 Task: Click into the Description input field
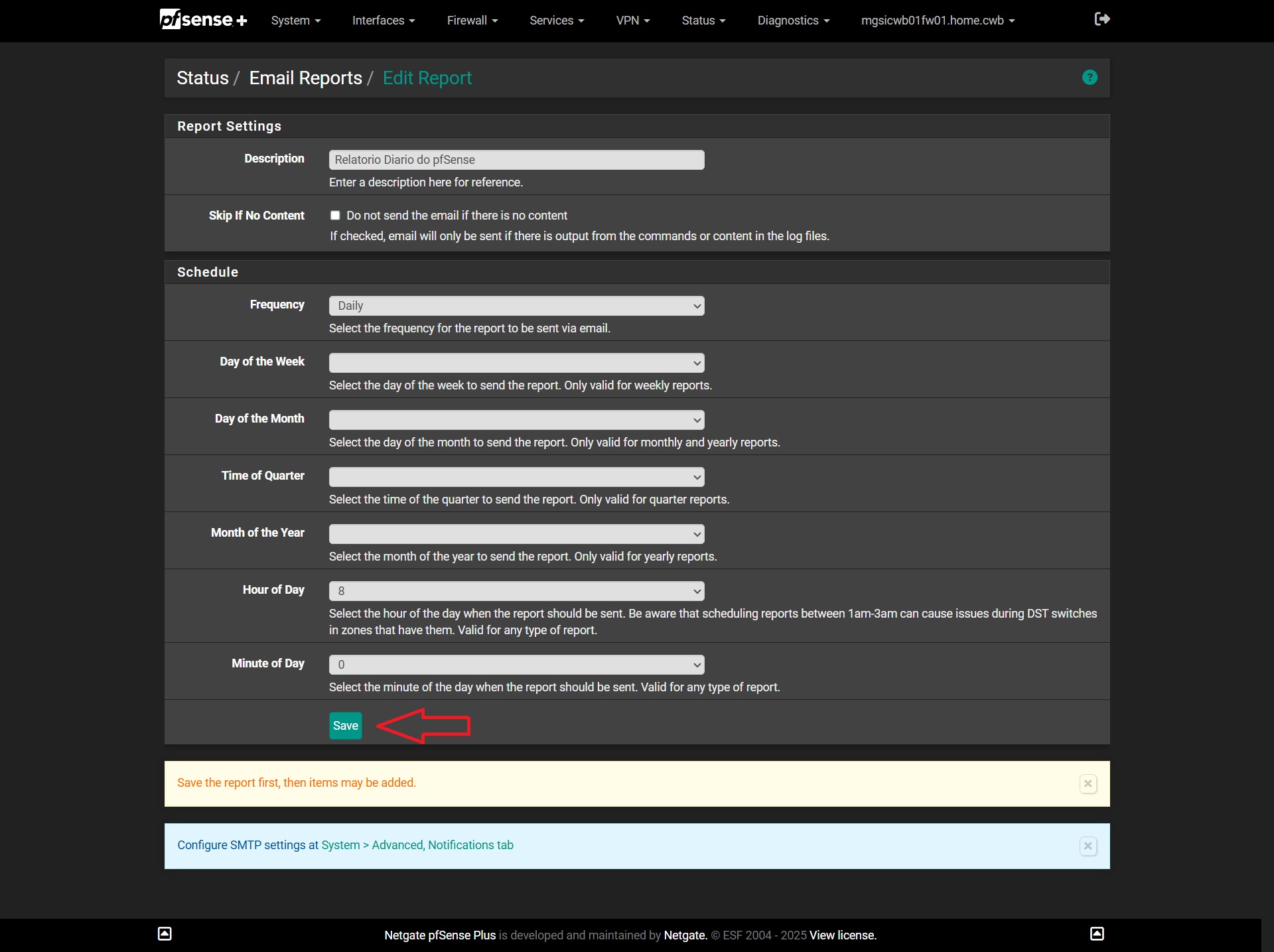[516, 160]
